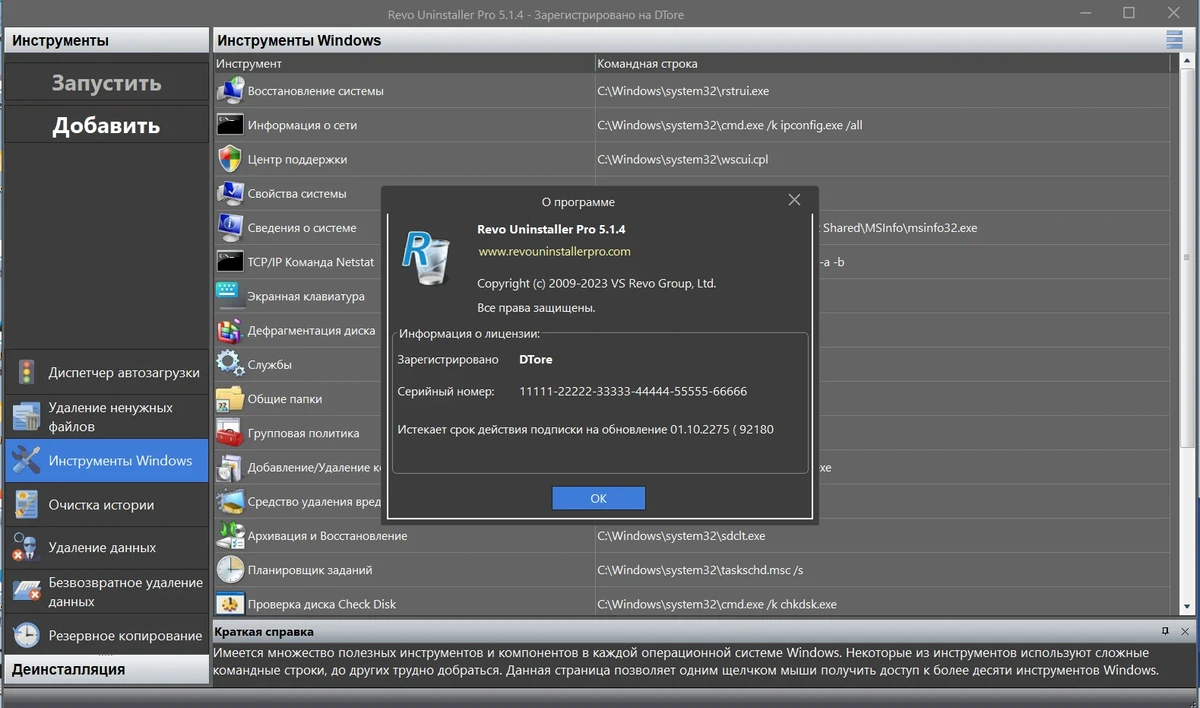Select the Центр поддержки row
The image size is (1200, 708).
tap(691, 159)
